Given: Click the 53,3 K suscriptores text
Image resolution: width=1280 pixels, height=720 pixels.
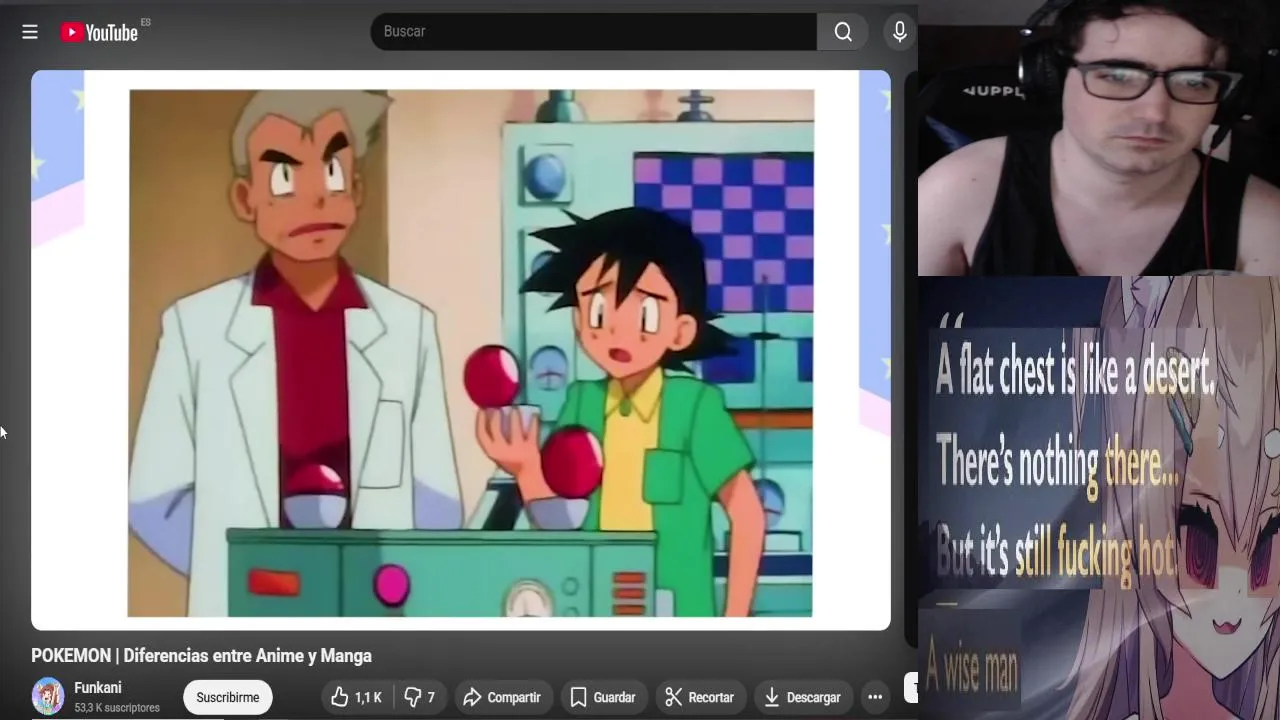Looking at the screenshot, I should click(117, 708).
